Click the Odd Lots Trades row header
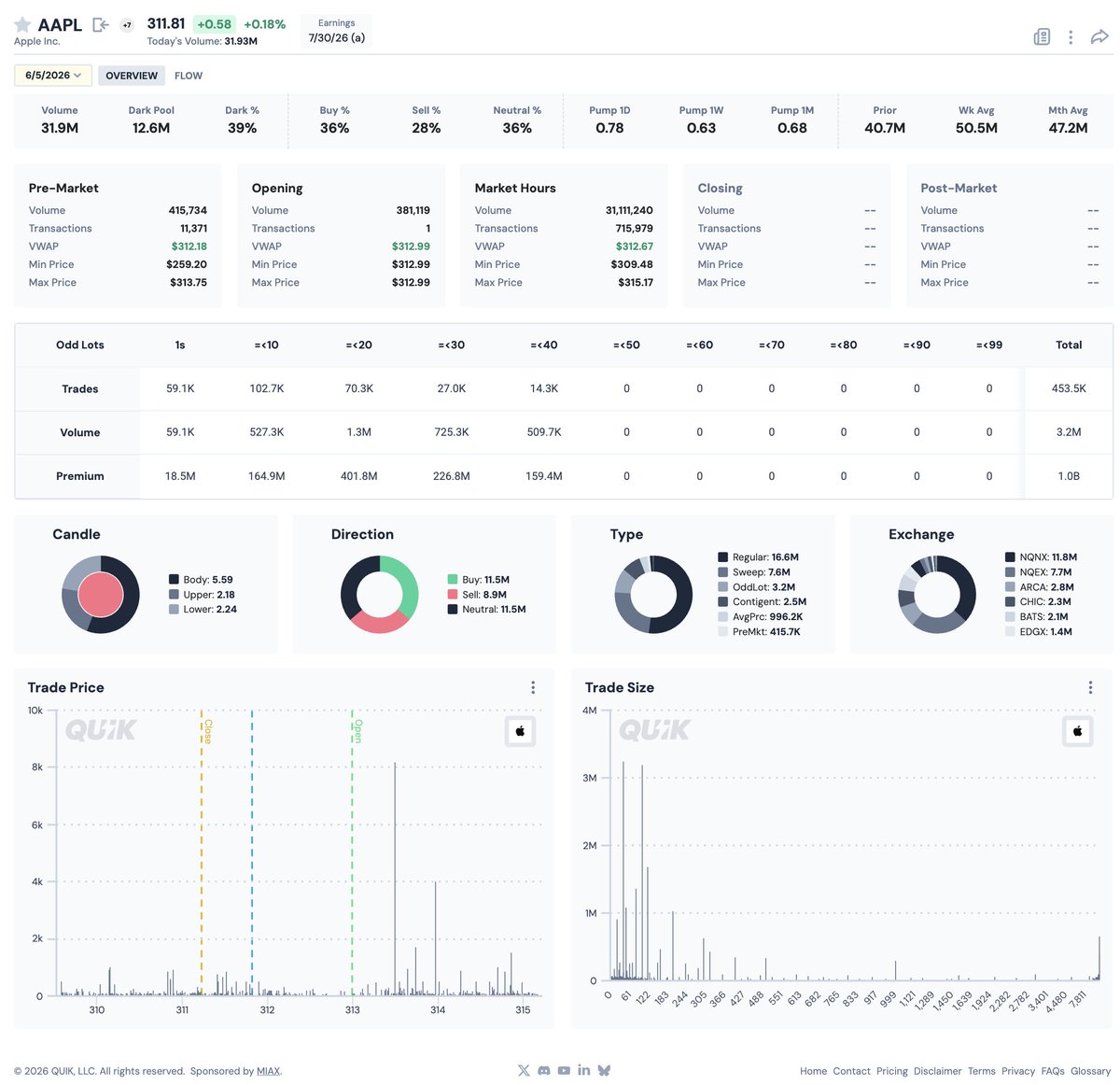This screenshot has width=1120, height=1085. click(80, 388)
